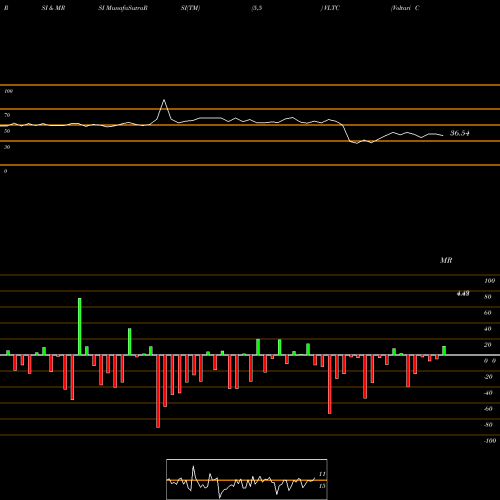Click the RSI line spike peak above 70

tap(164, 100)
